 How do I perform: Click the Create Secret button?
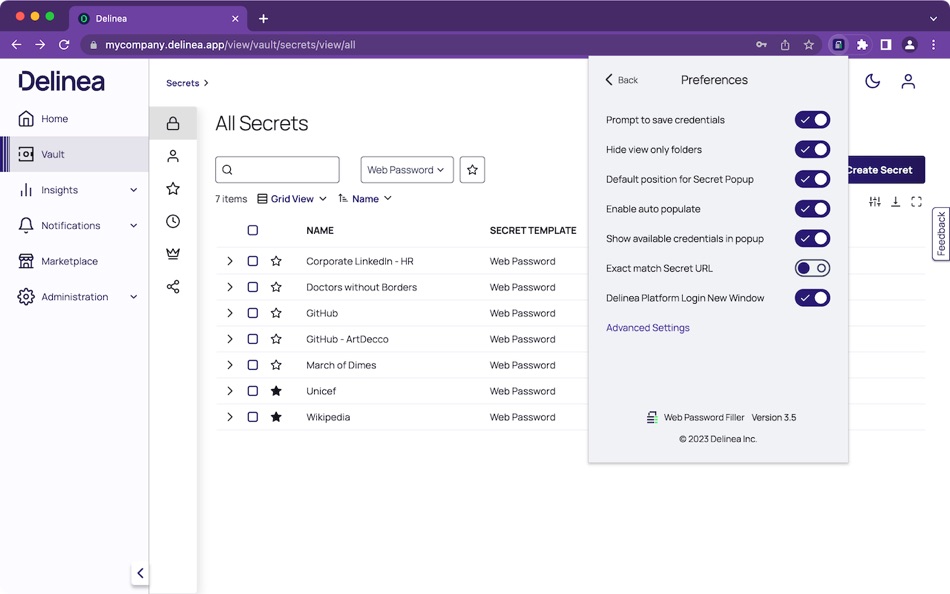(885, 170)
